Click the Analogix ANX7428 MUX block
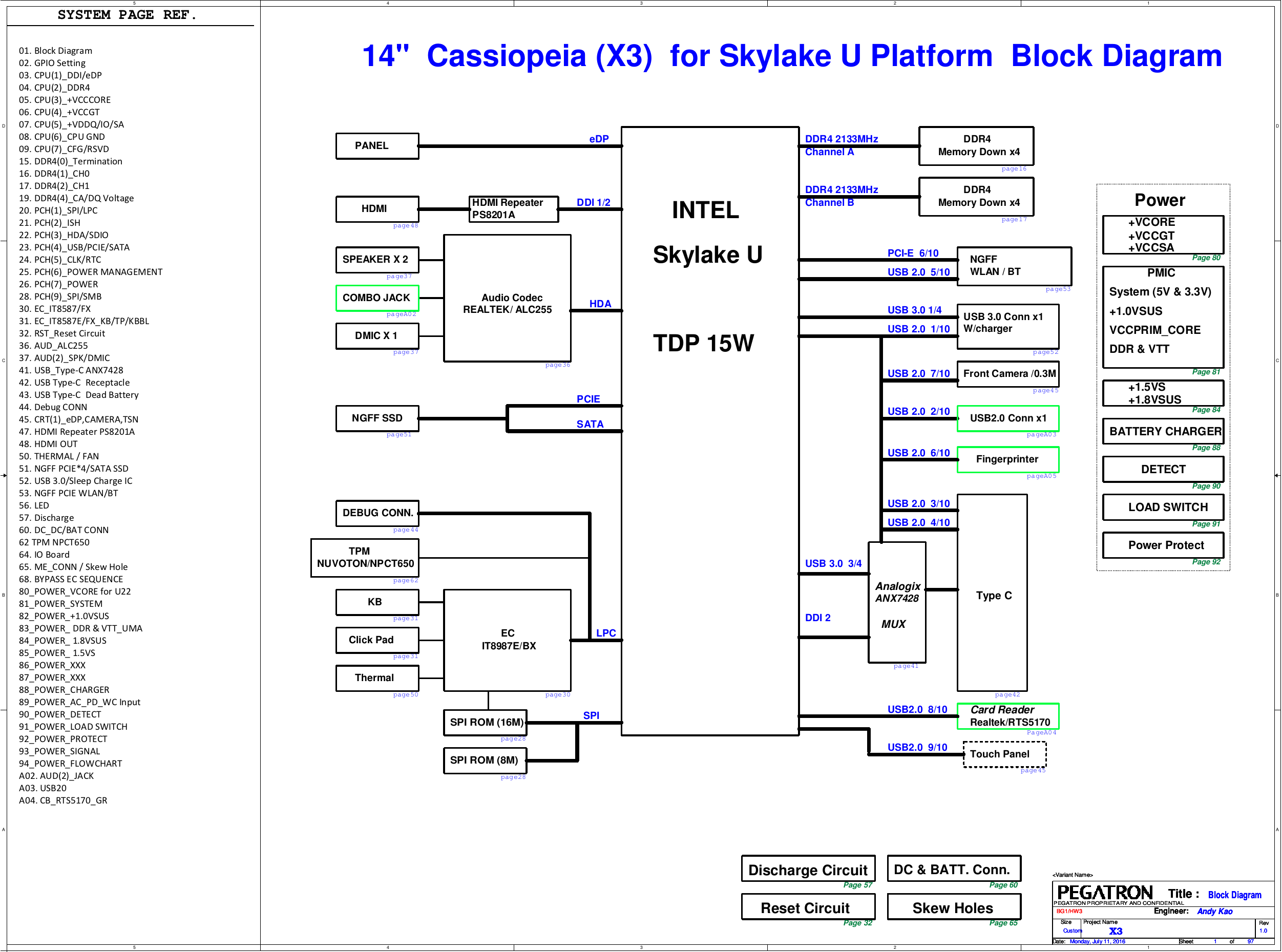 tap(897, 602)
